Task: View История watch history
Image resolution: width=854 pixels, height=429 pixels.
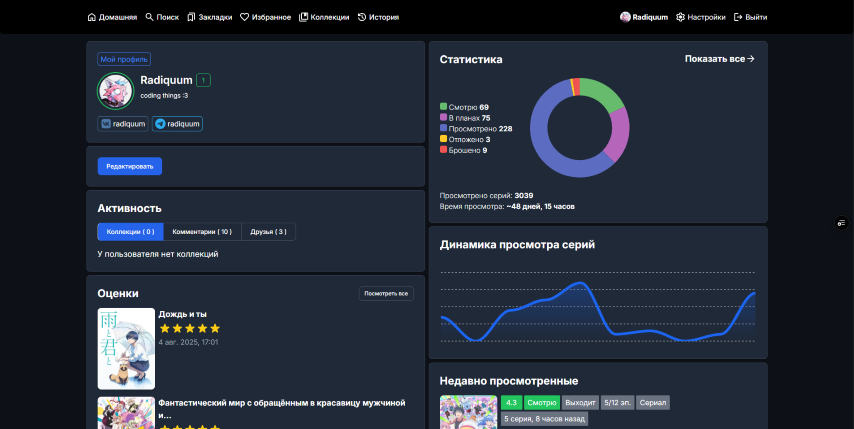Action: (378, 17)
